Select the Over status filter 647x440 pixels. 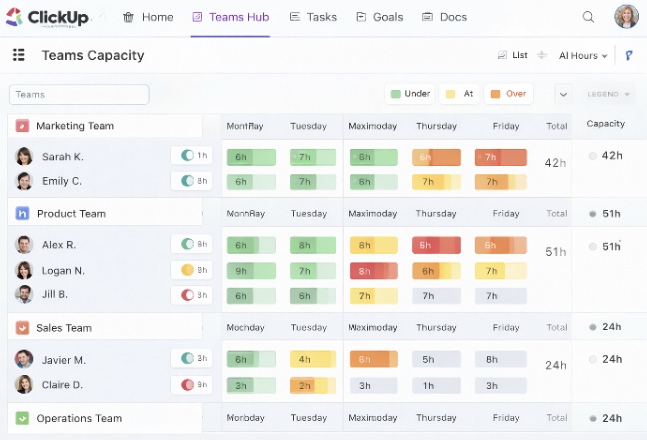click(x=508, y=94)
